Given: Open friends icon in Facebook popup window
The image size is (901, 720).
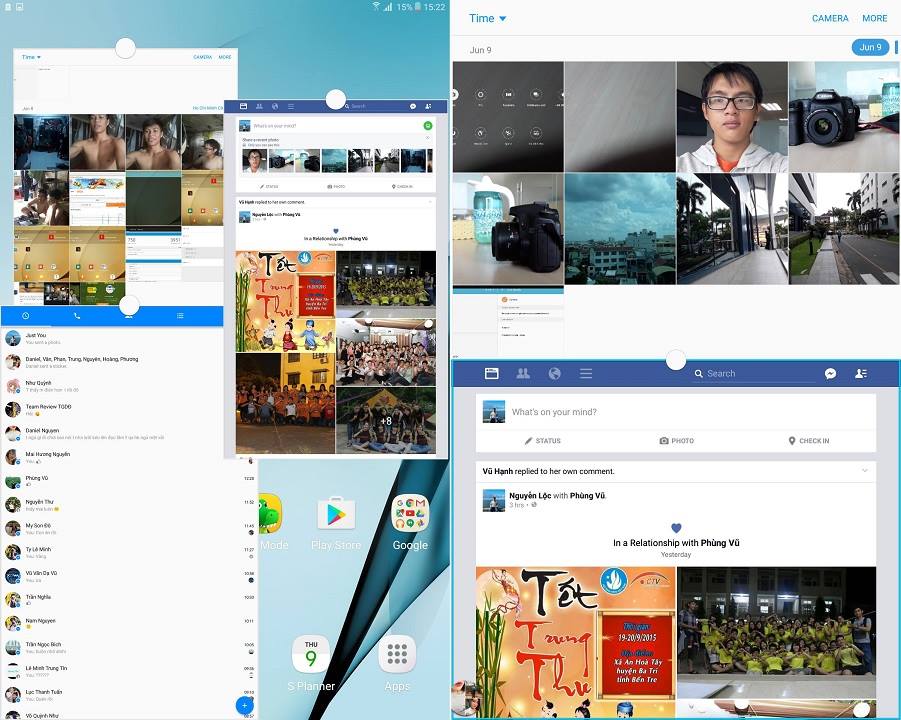Looking at the screenshot, I should pyautogui.click(x=259, y=106).
